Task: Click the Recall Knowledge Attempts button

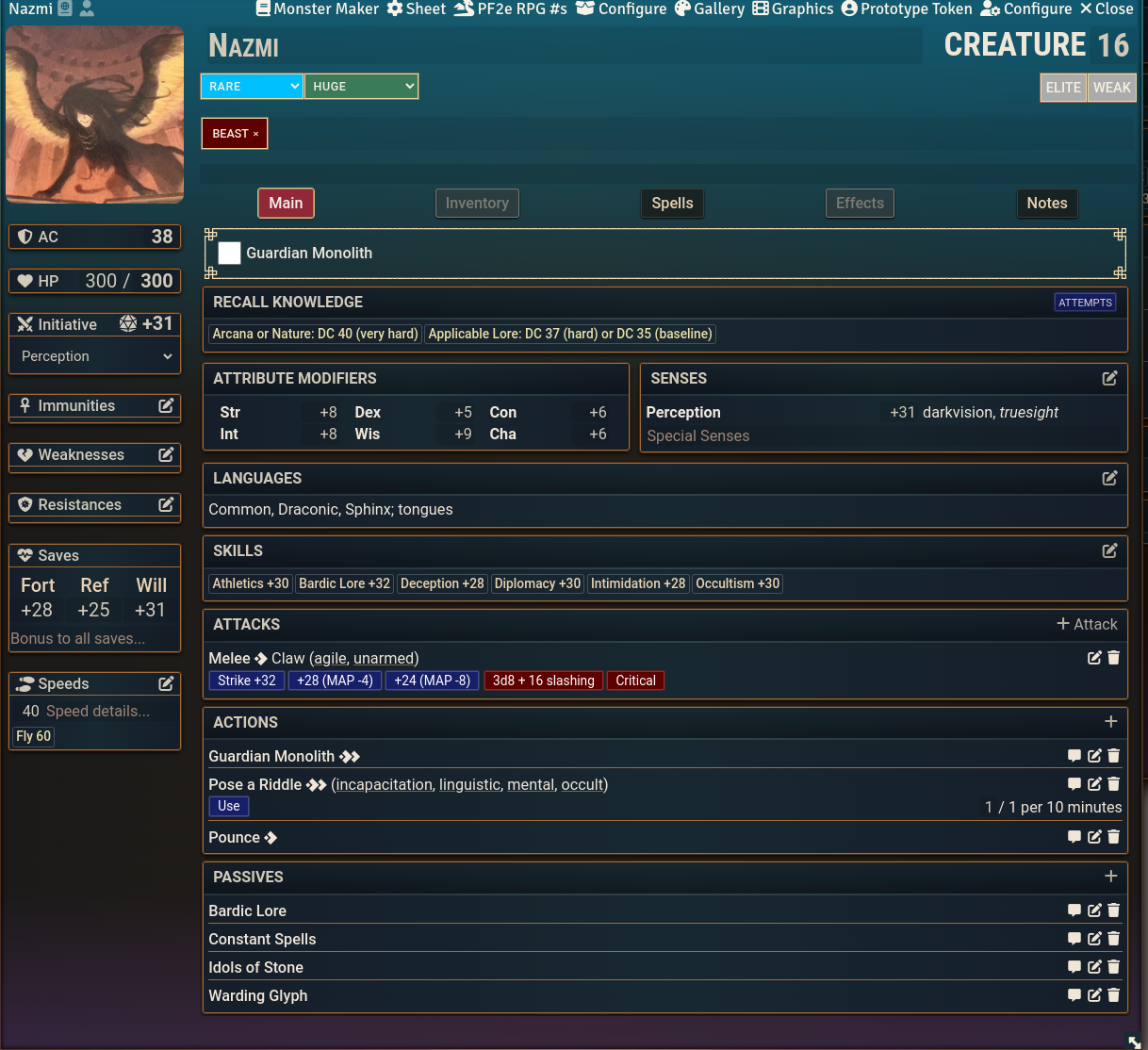Action: [1085, 303]
